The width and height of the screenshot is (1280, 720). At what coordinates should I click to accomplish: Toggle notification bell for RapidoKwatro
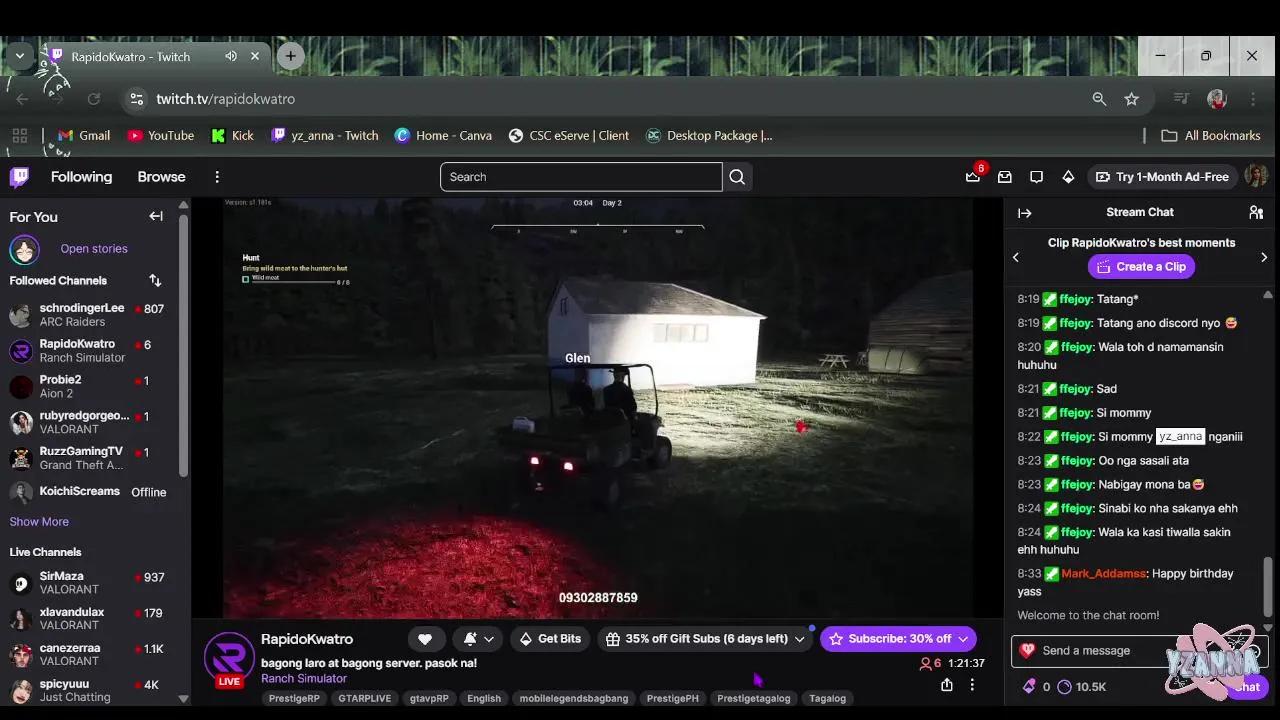tap(470, 639)
